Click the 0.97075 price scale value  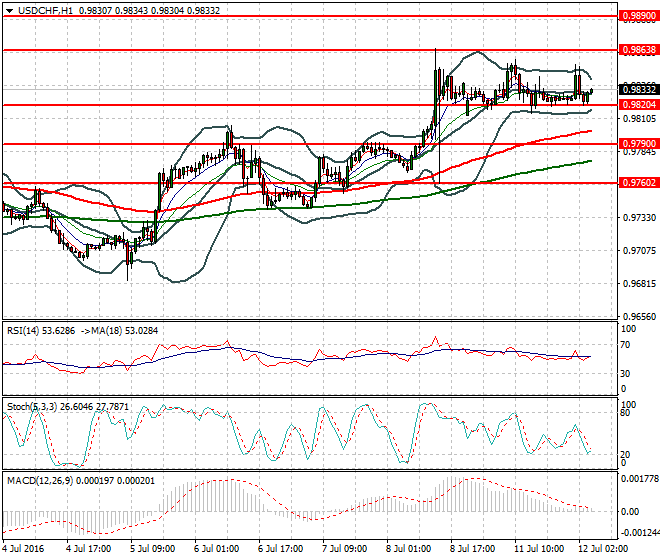pos(639,251)
